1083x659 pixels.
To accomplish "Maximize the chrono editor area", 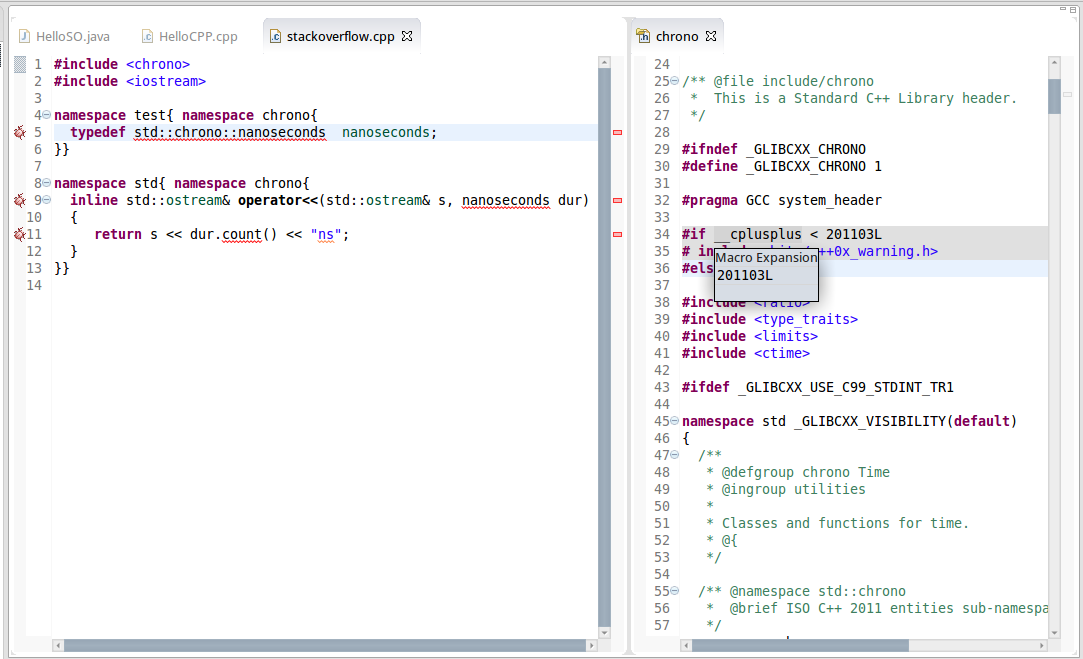I will [x=1073, y=9].
